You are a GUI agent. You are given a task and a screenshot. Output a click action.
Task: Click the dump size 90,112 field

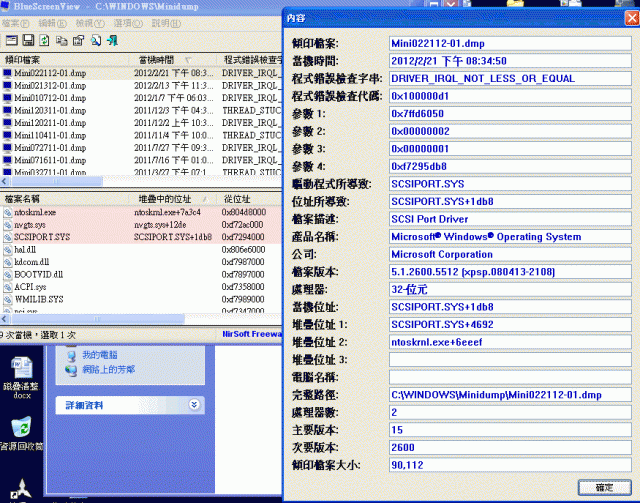510,465
